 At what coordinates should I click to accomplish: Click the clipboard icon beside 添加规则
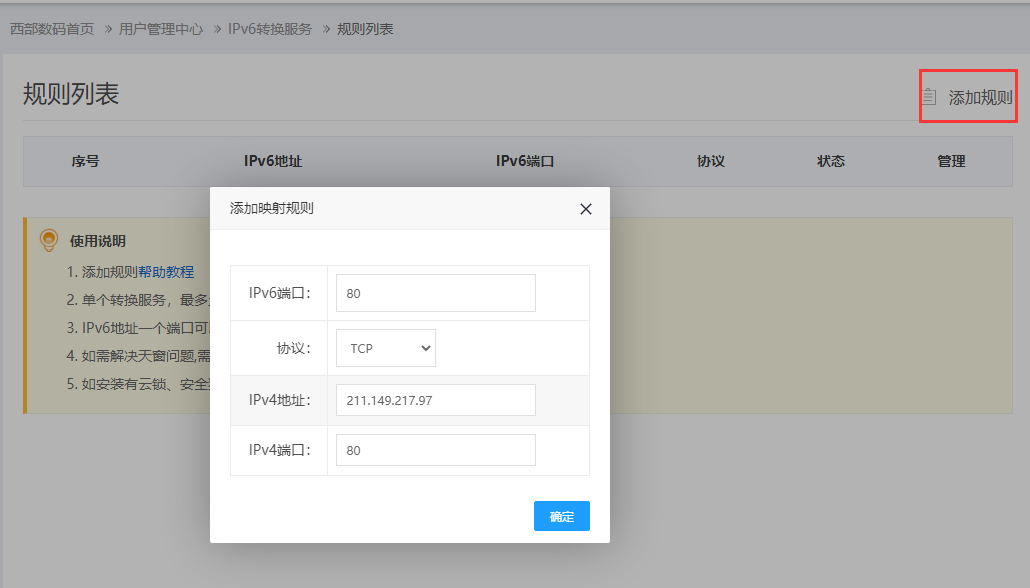[x=929, y=97]
